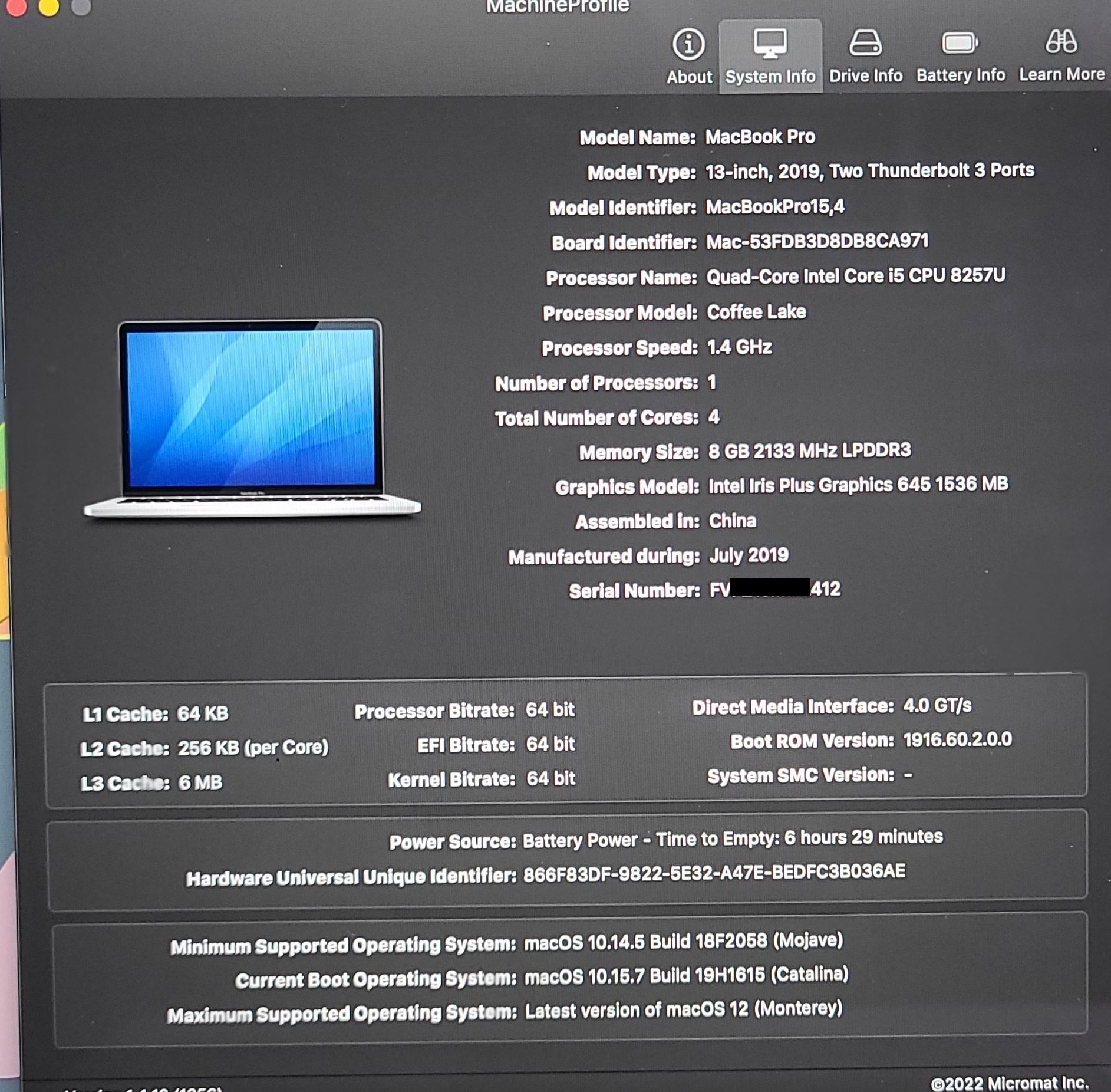Select the Quad-Core Intel Core i5 processor name
This screenshot has height=1092, width=1111.
tap(855, 276)
